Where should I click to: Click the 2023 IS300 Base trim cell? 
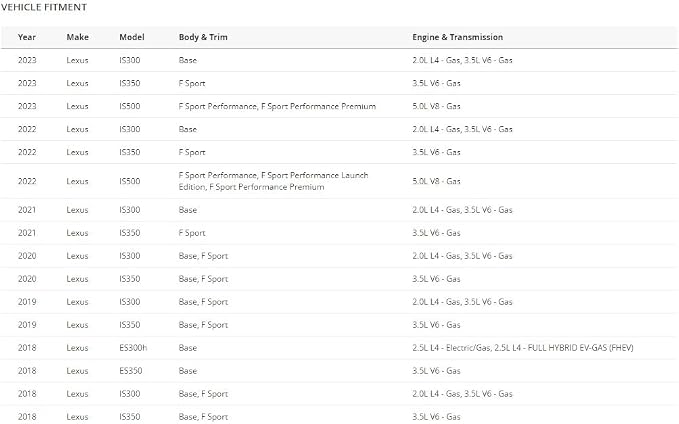(x=188, y=60)
